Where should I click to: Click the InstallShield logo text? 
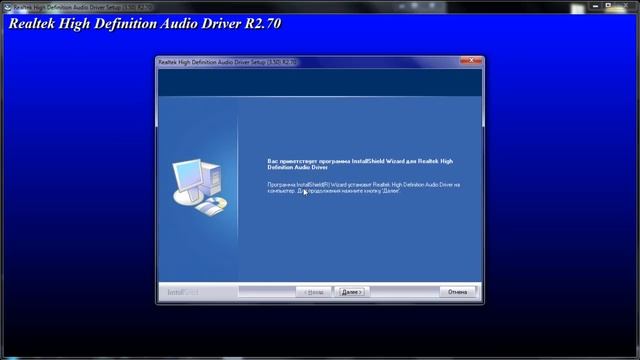183,292
